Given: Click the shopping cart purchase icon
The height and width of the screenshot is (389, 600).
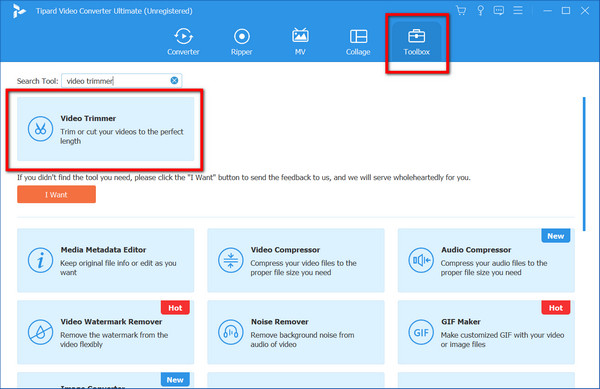Looking at the screenshot, I should coord(461,10).
